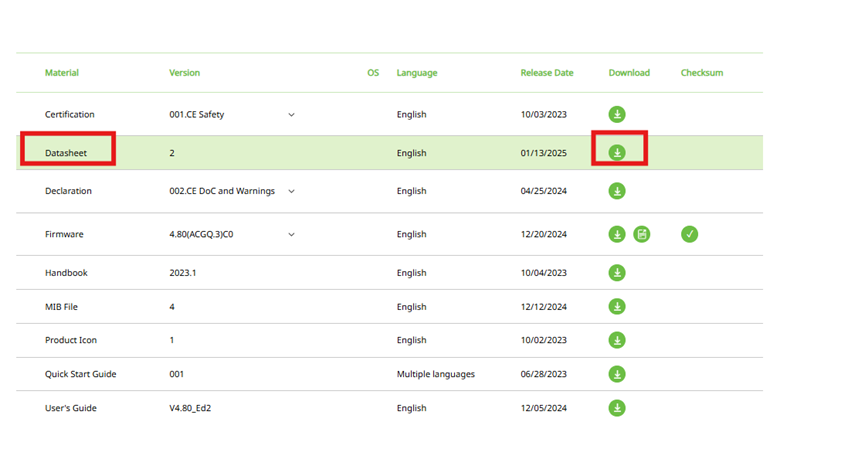Click the 06/28/2023 release date
865x466 pixels.
coord(543,374)
